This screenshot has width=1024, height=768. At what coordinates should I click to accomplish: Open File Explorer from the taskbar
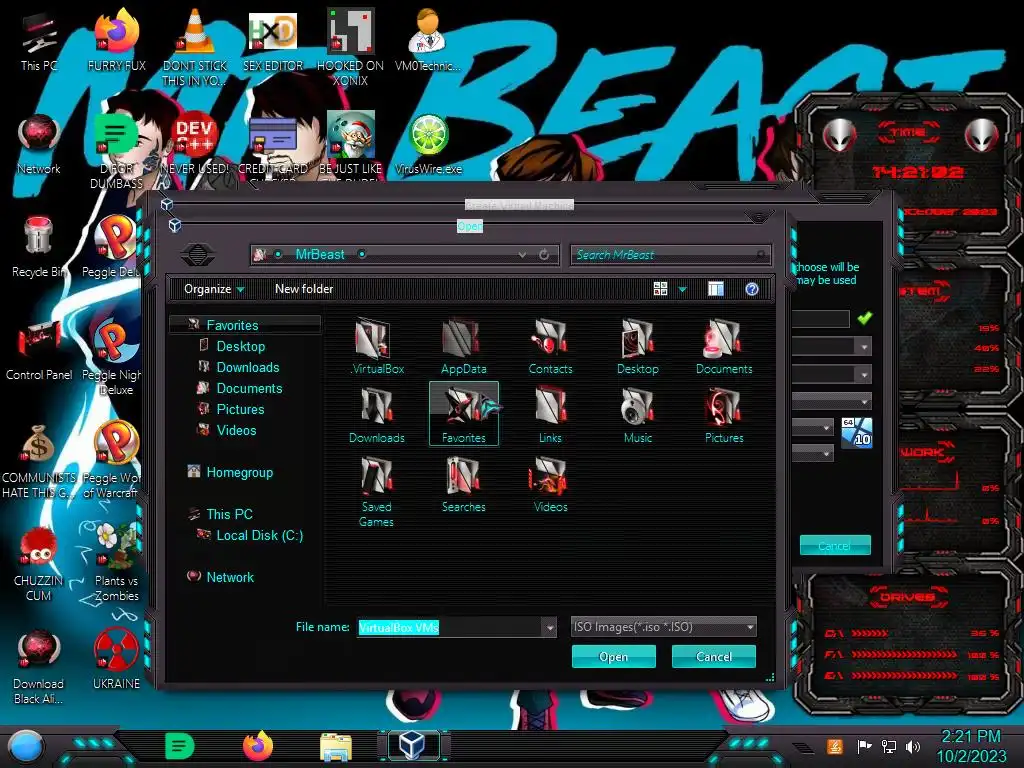pyautogui.click(x=336, y=746)
